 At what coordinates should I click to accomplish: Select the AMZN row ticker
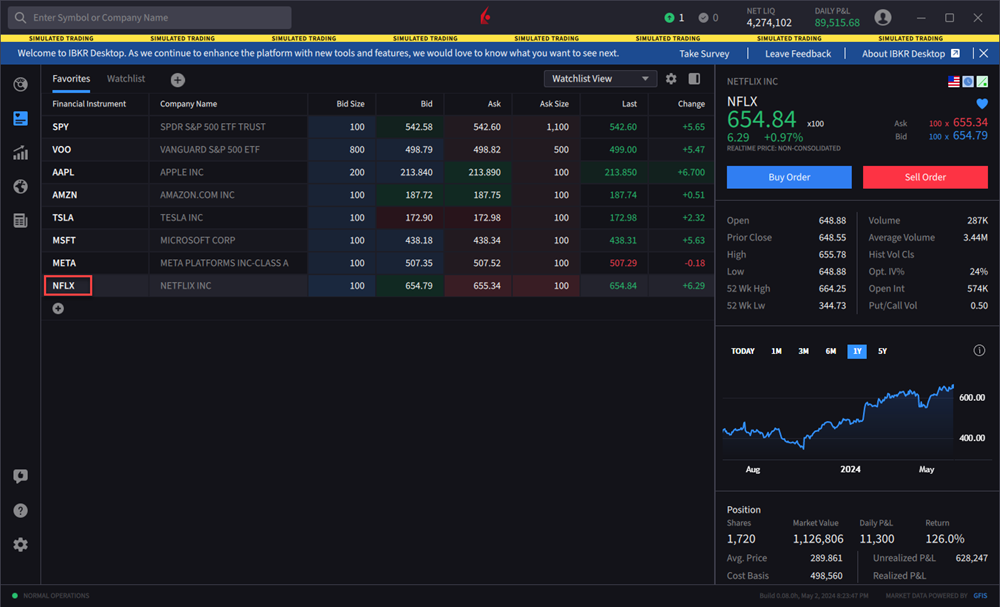tap(64, 195)
